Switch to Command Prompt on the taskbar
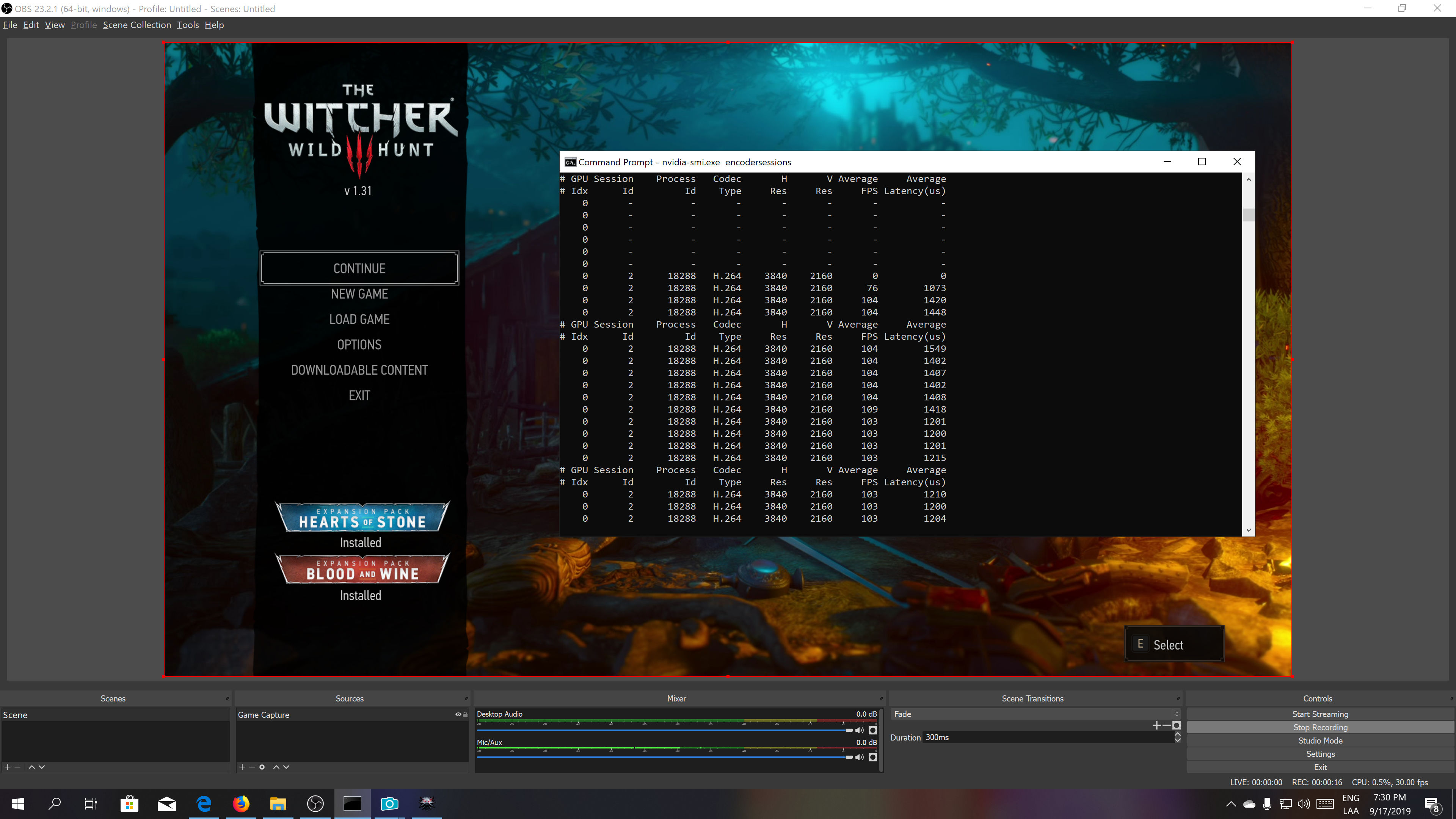The width and height of the screenshot is (1456, 819). (x=353, y=804)
